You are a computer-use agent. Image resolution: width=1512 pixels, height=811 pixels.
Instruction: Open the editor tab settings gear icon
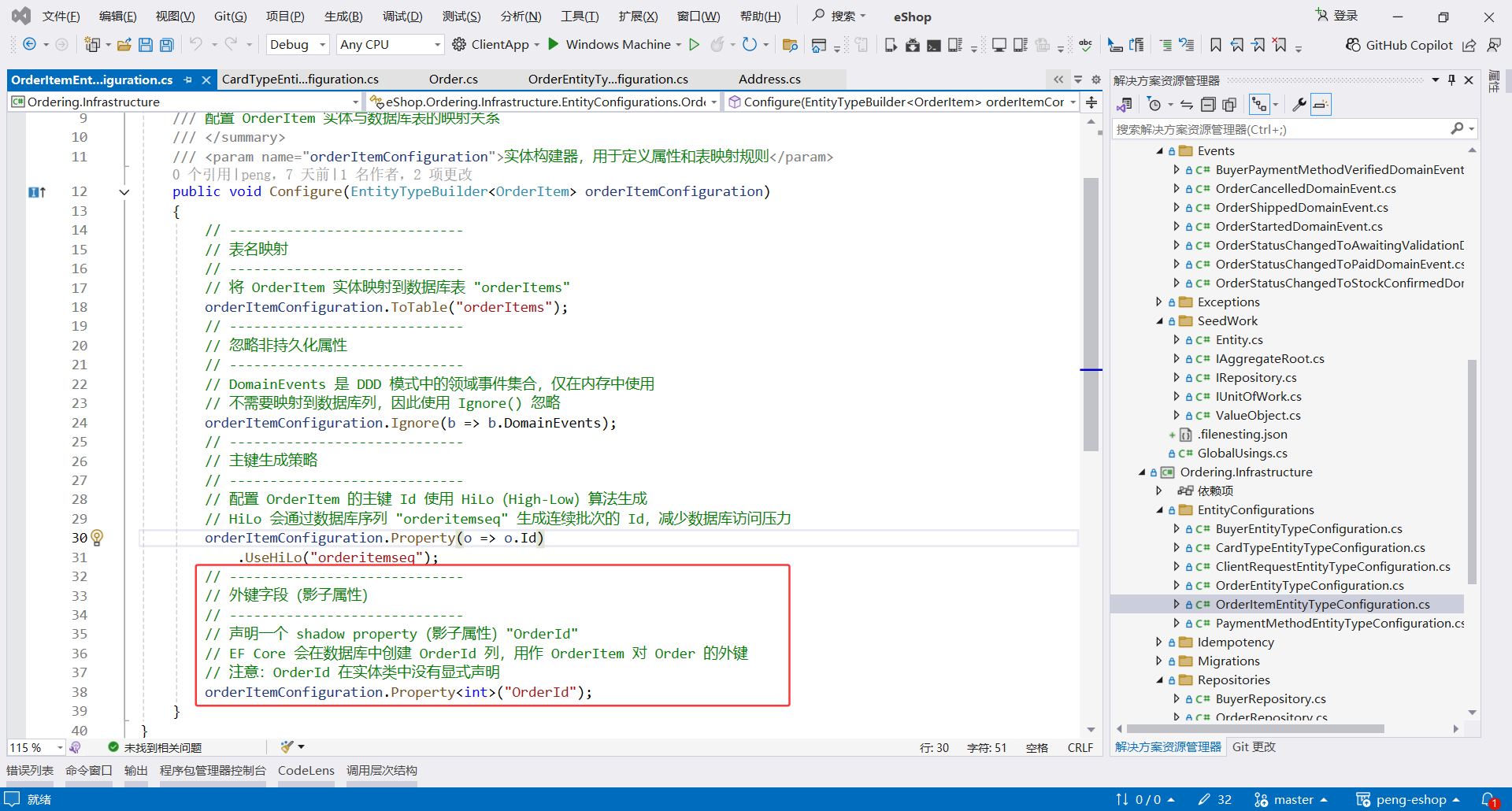(x=1096, y=80)
